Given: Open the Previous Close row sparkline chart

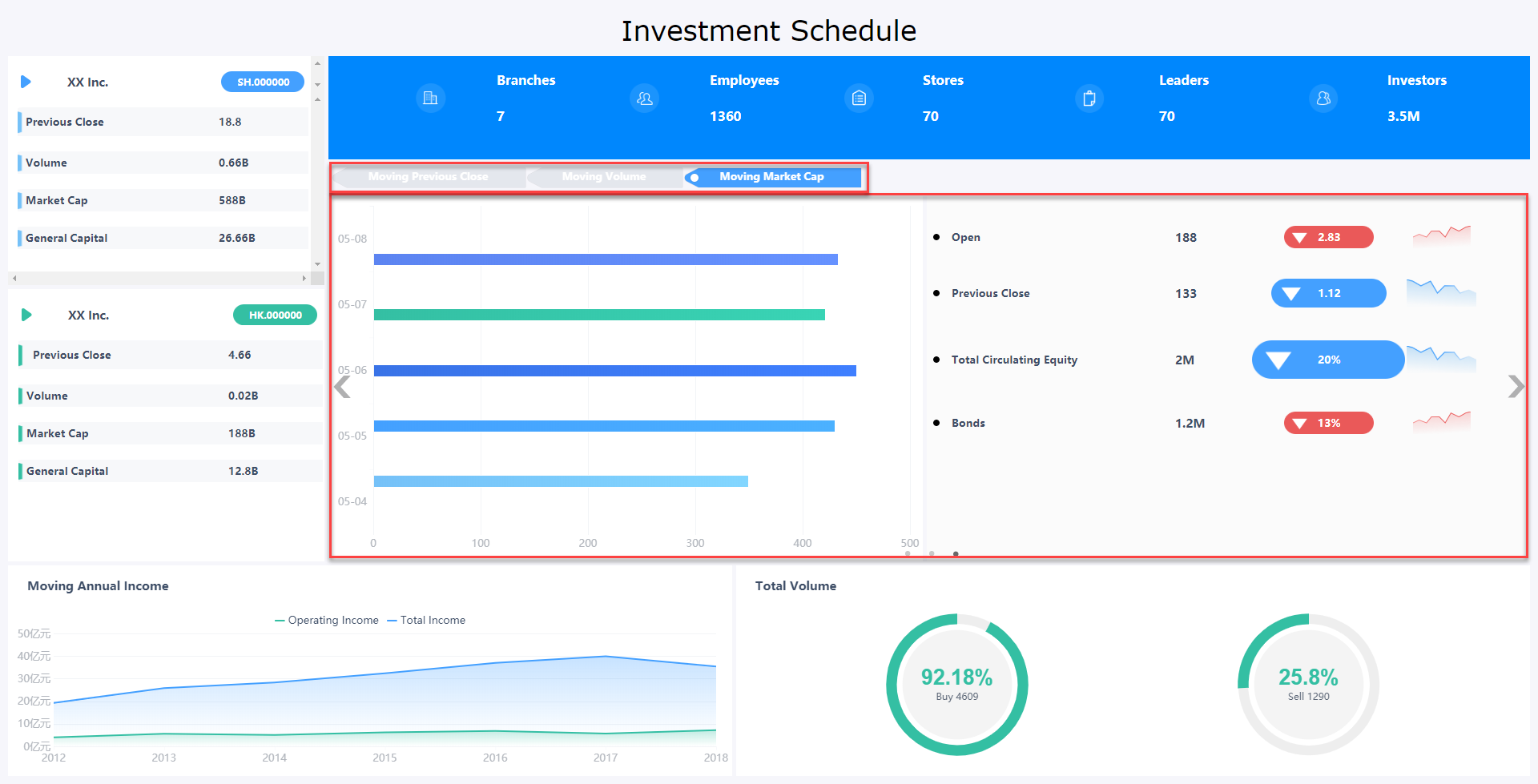Looking at the screenshot, I should pos(1441,292).
